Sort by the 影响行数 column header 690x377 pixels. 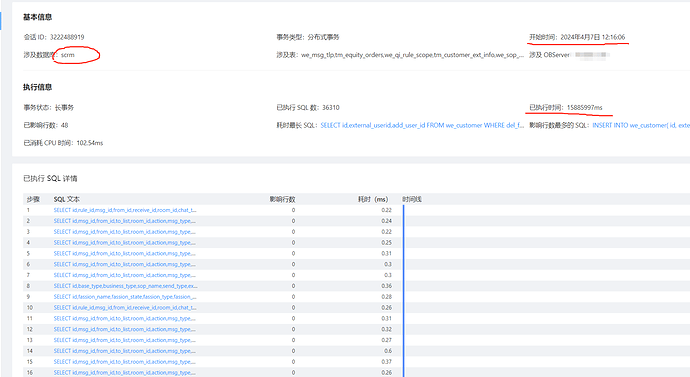coord(282,199)
